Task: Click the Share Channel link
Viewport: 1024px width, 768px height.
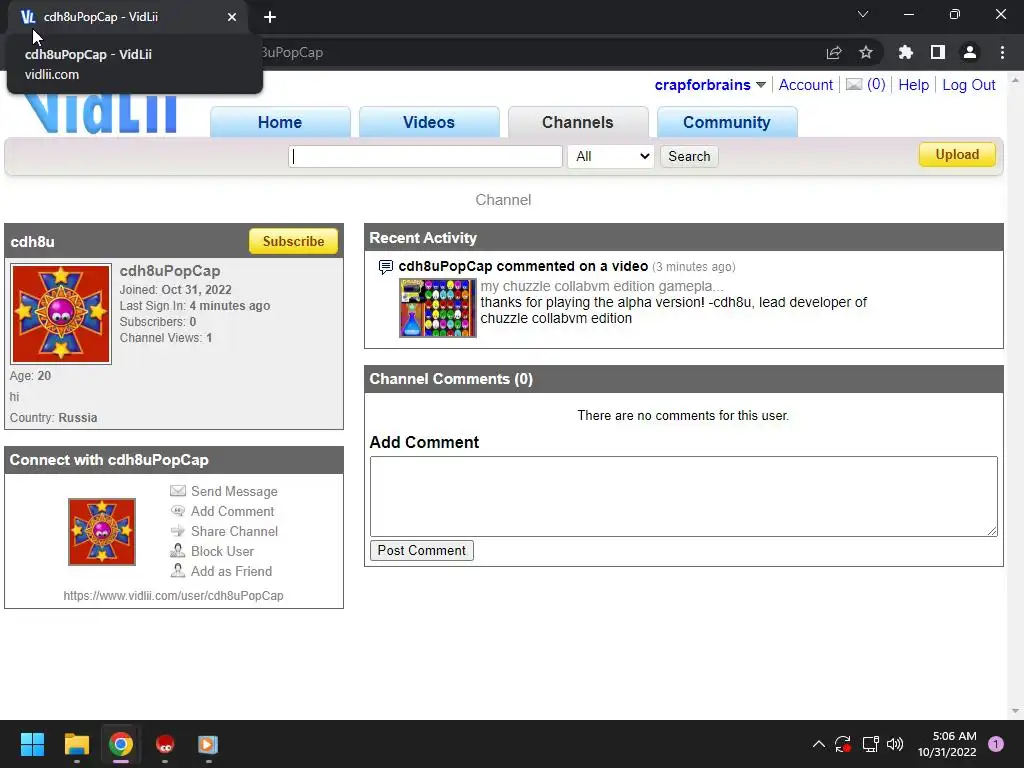Action: [234, 531]
